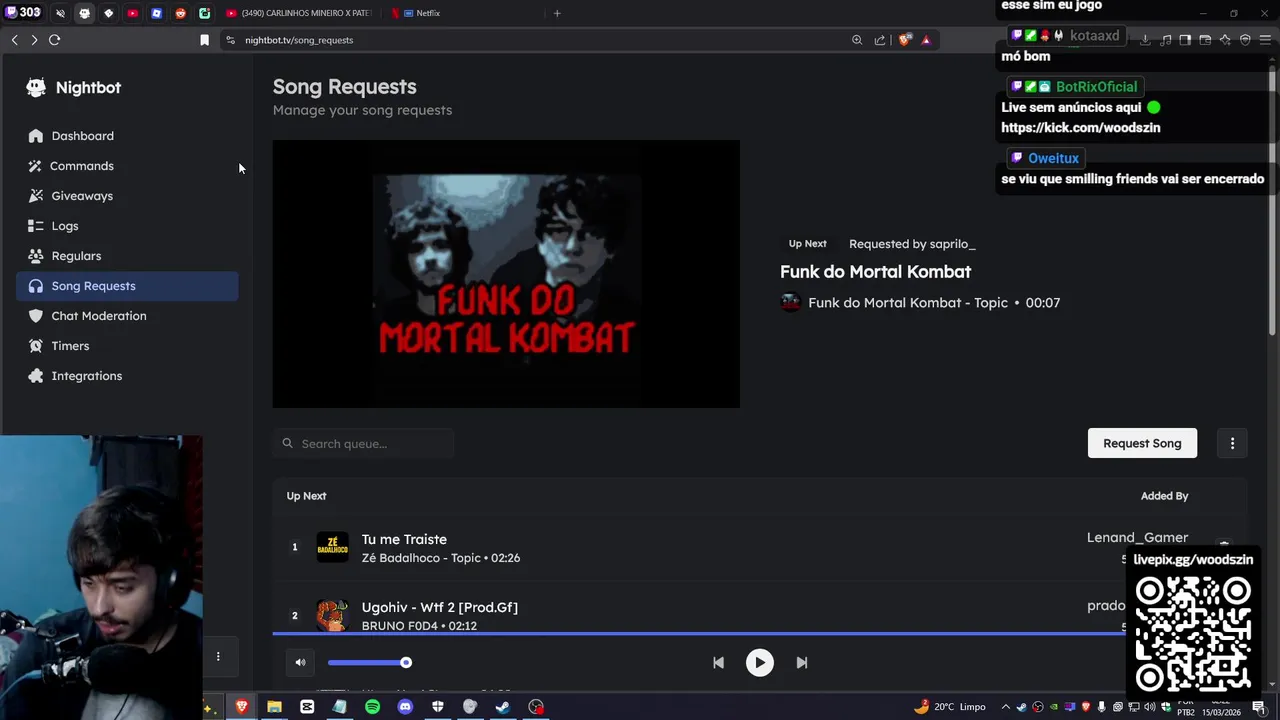Screen dimensions: 1280x720
Task: Click the zoom magnifier icon in address bar
Action: coord(857,40)
